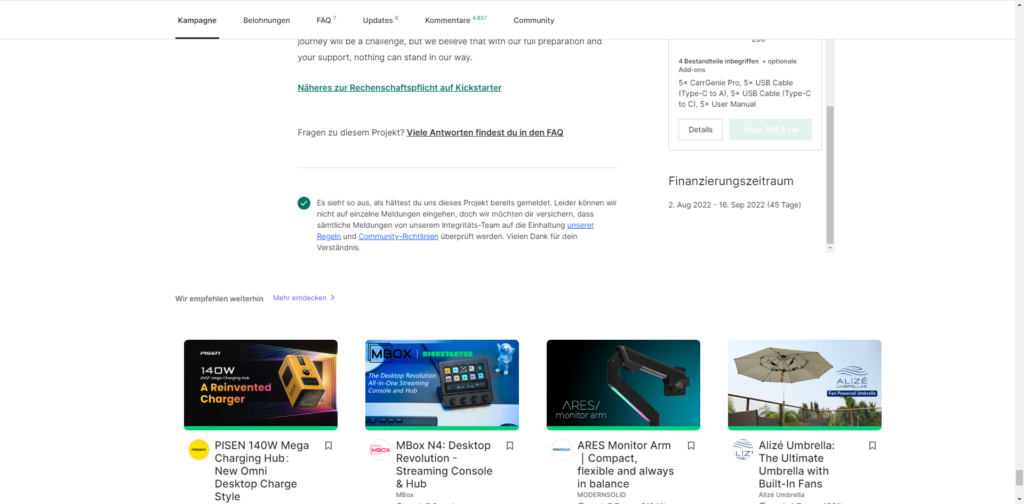Open the MBox N4 project thumbnail image
Screen dimensions: 1024x504
coord(442,385)
